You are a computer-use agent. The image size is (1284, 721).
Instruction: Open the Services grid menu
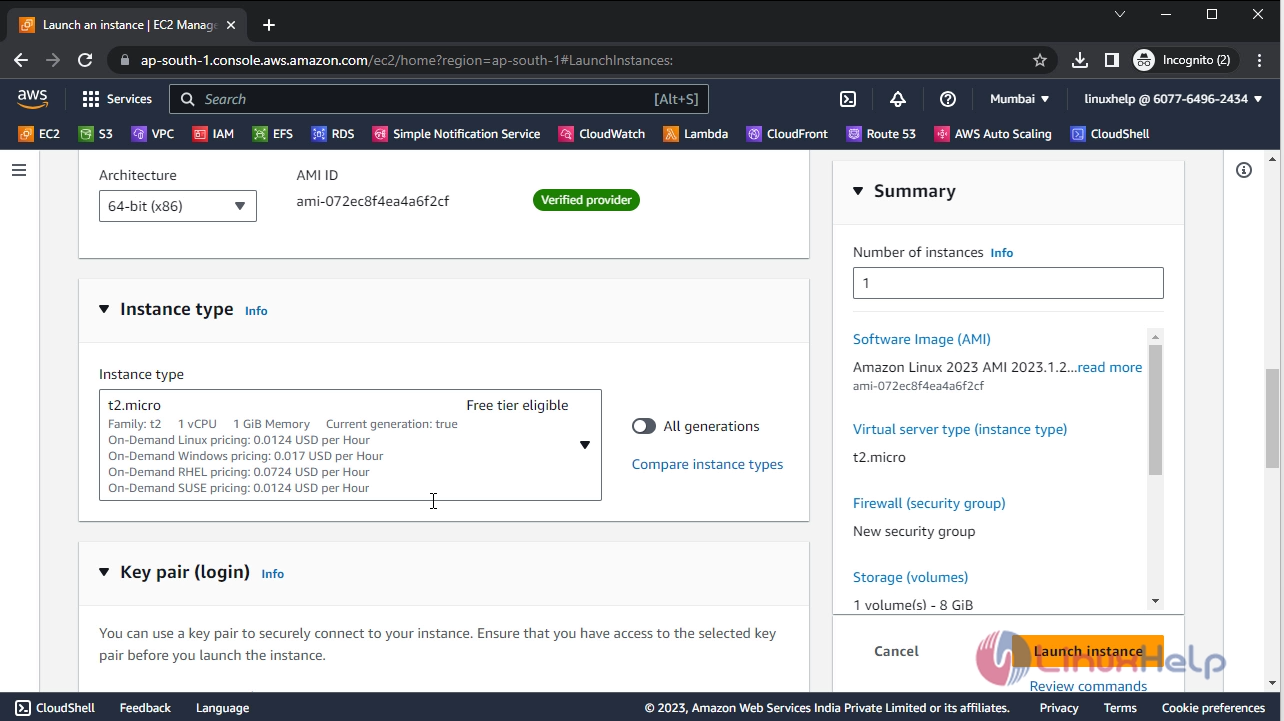(x=117, y=99)
